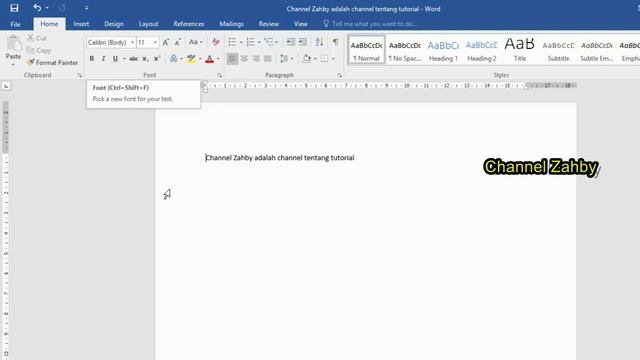The width and height of the screenshot is (640, 360).
Task: Toggle Italic formatting
Action: [x=104, y=59]
